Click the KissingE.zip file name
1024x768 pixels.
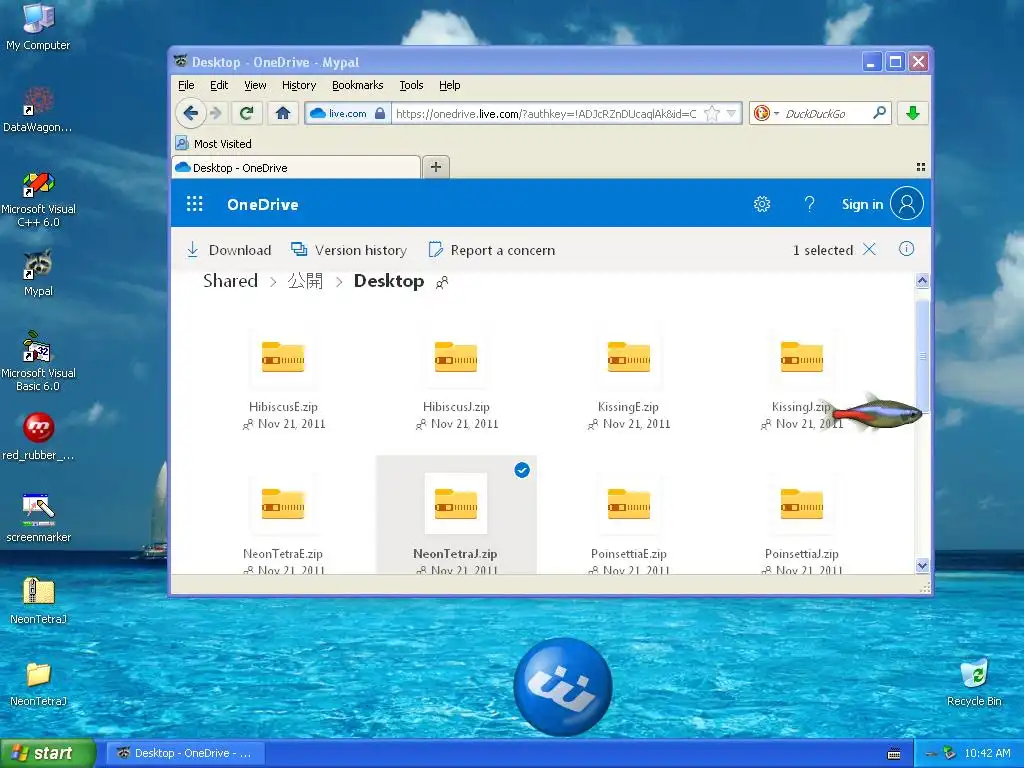click(x=628, y=406)
